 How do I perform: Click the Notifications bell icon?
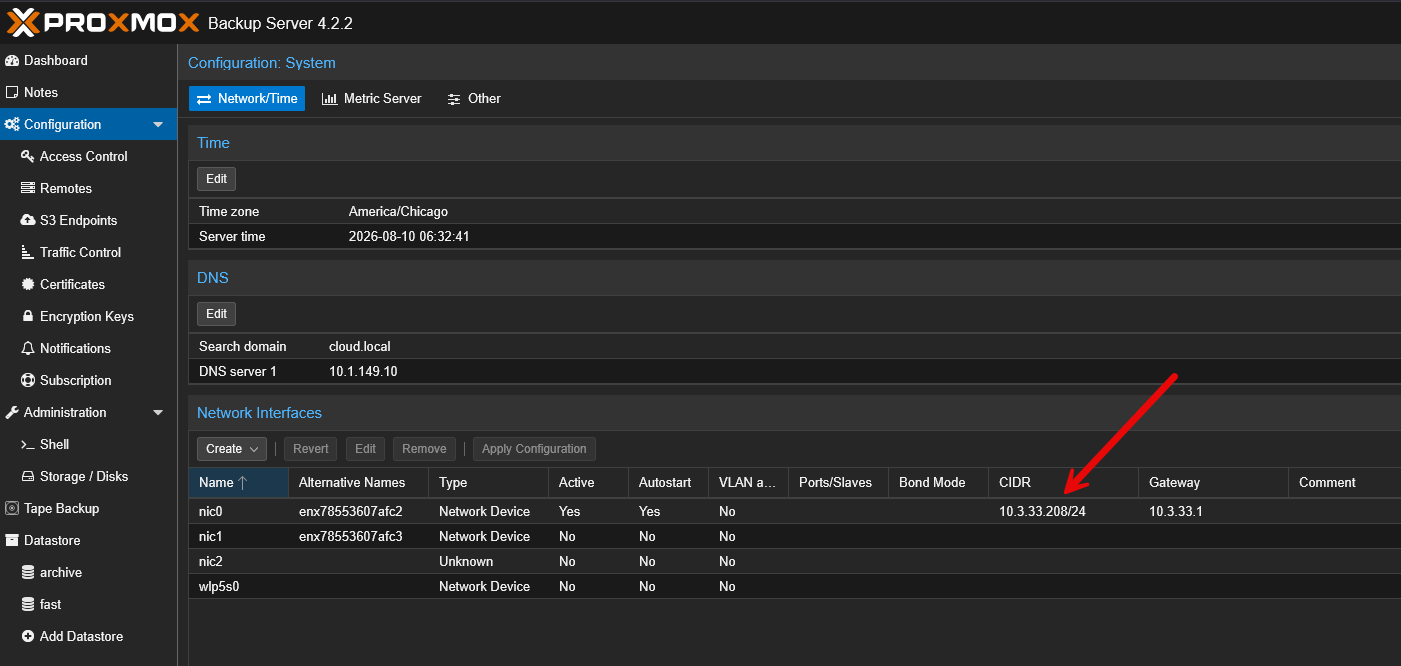(28, 348)
